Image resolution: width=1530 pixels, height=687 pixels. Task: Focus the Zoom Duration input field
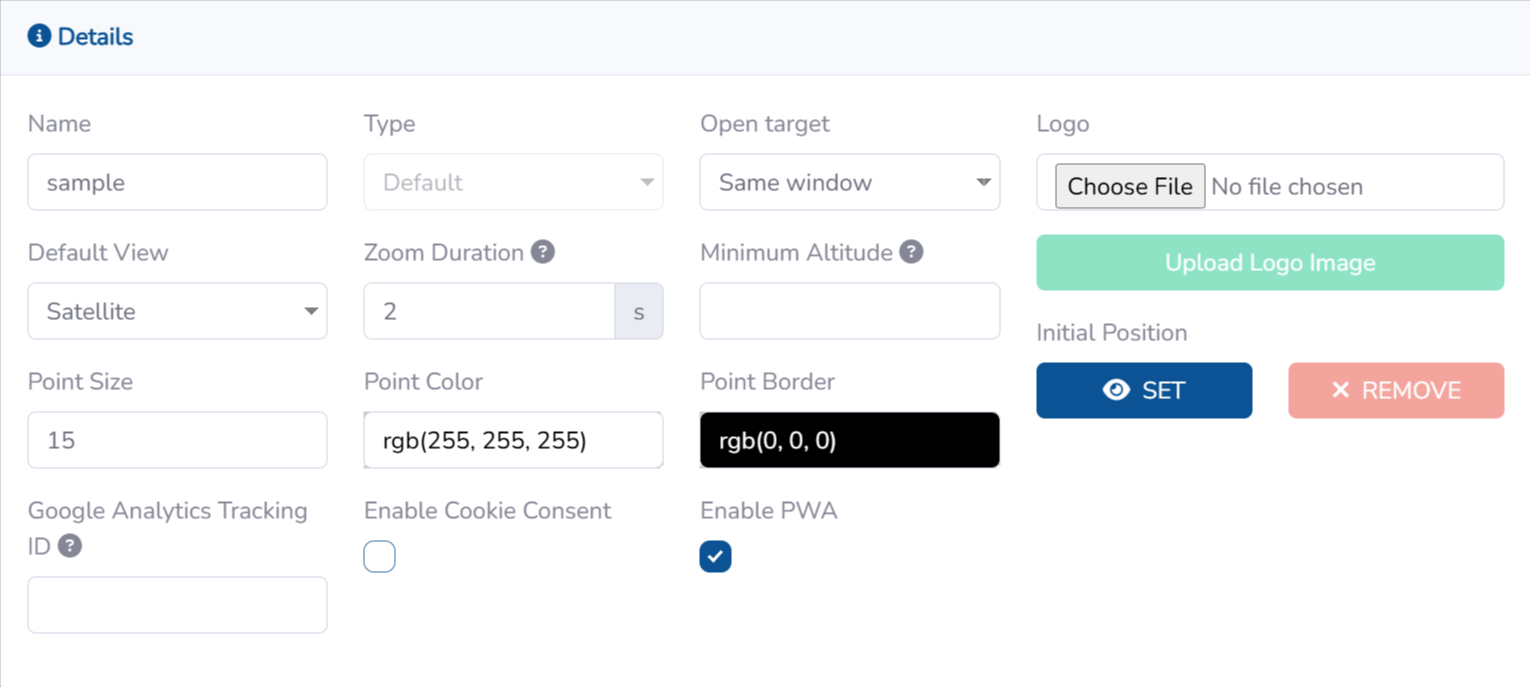489,311
